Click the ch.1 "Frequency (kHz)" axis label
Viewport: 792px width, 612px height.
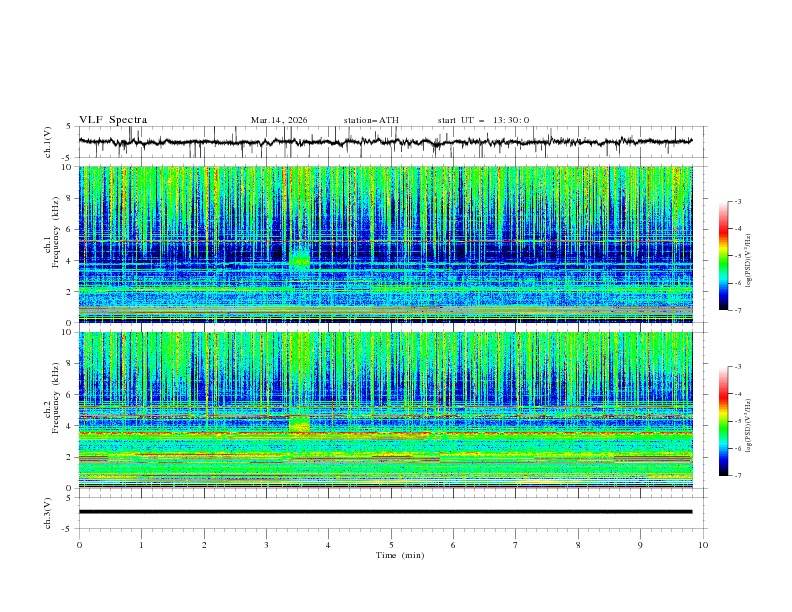click(55, 232)
